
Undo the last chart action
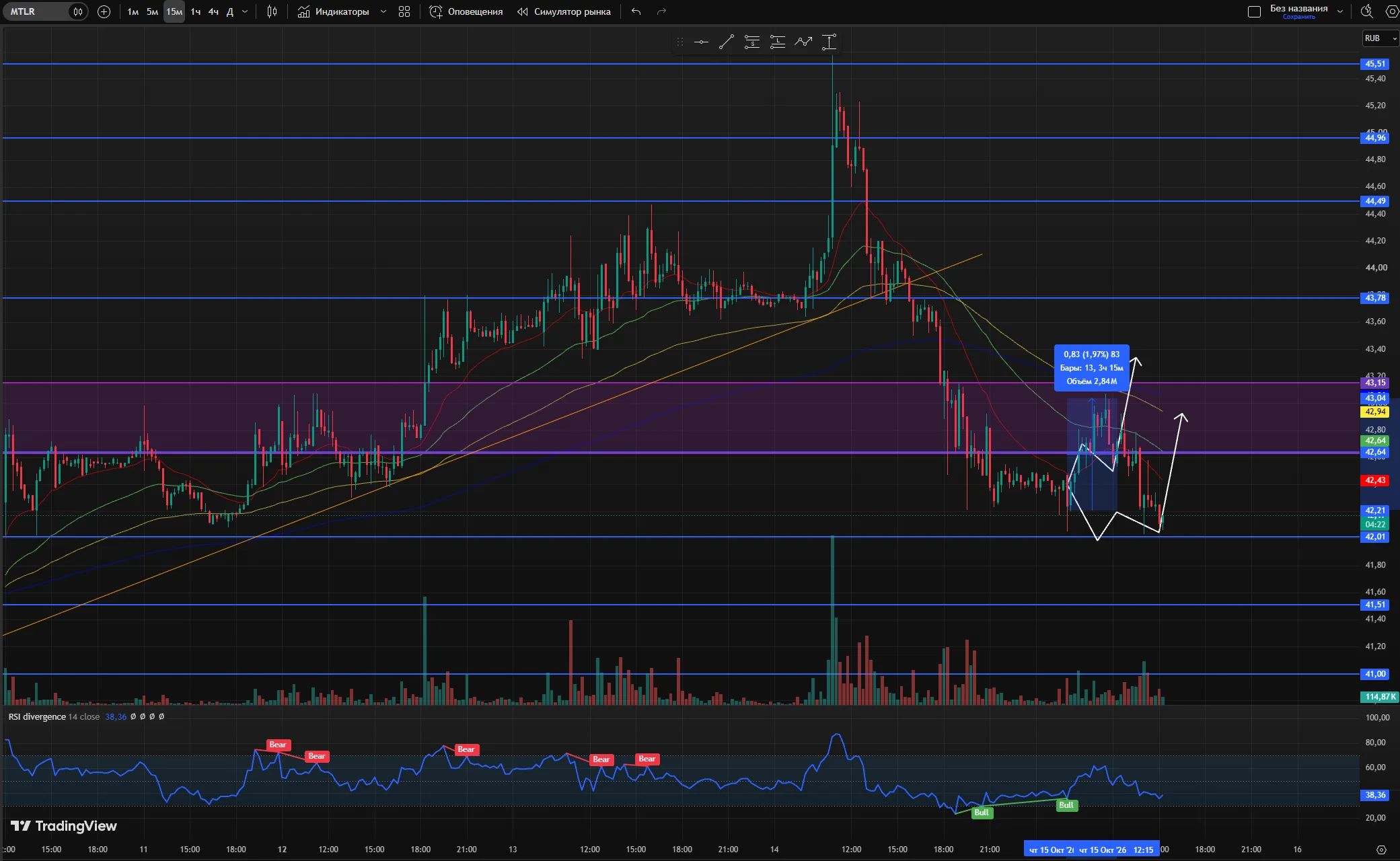[636, 11]
